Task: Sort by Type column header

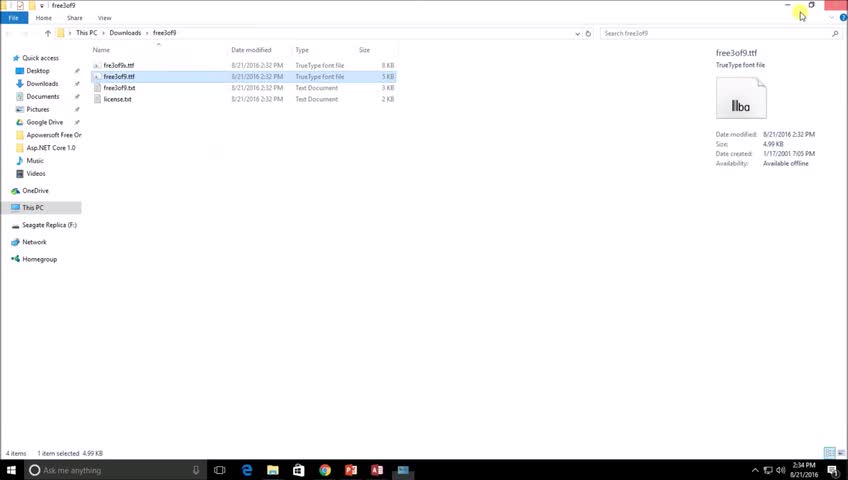Action: [302, 50]
